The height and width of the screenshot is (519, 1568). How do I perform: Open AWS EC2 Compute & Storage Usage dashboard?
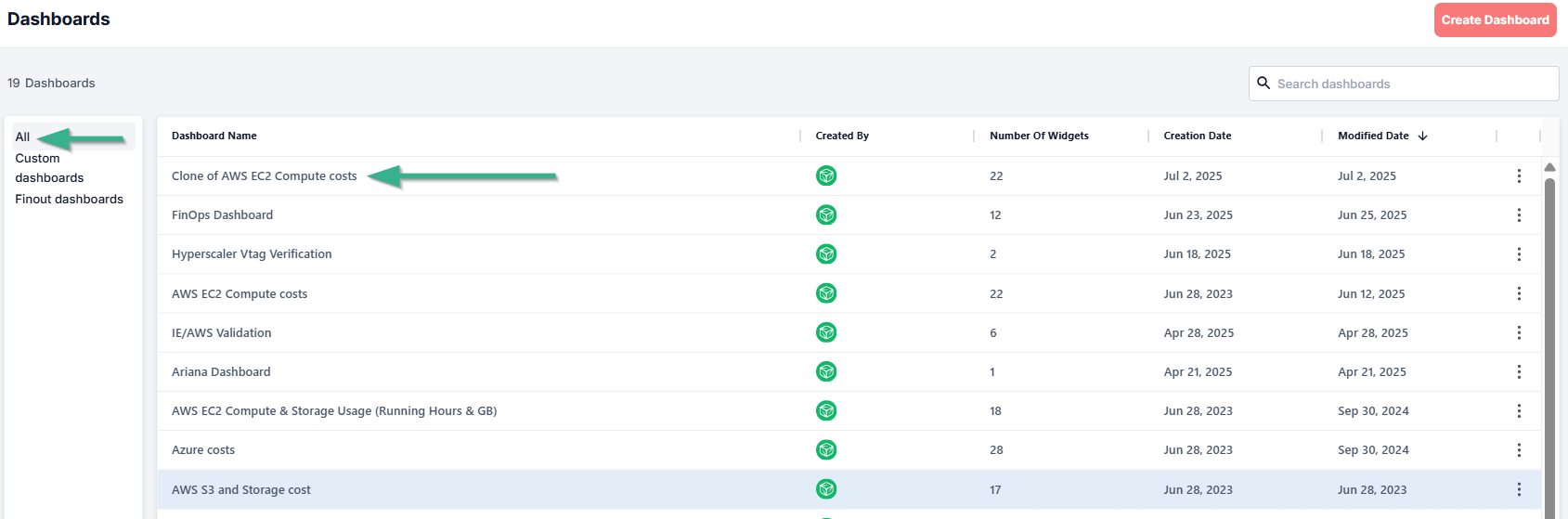(x=333, y=411)
